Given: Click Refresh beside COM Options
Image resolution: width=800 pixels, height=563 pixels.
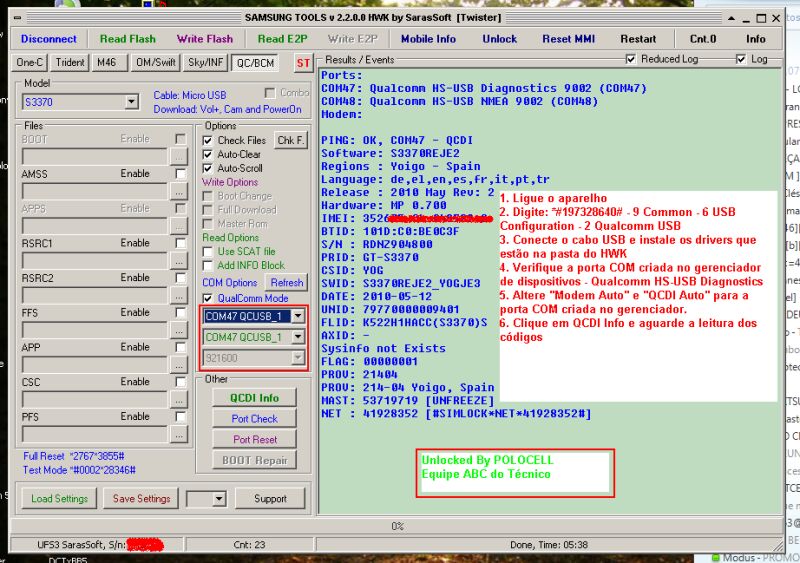Looking at the screenshot, I should tap(287, 282).
